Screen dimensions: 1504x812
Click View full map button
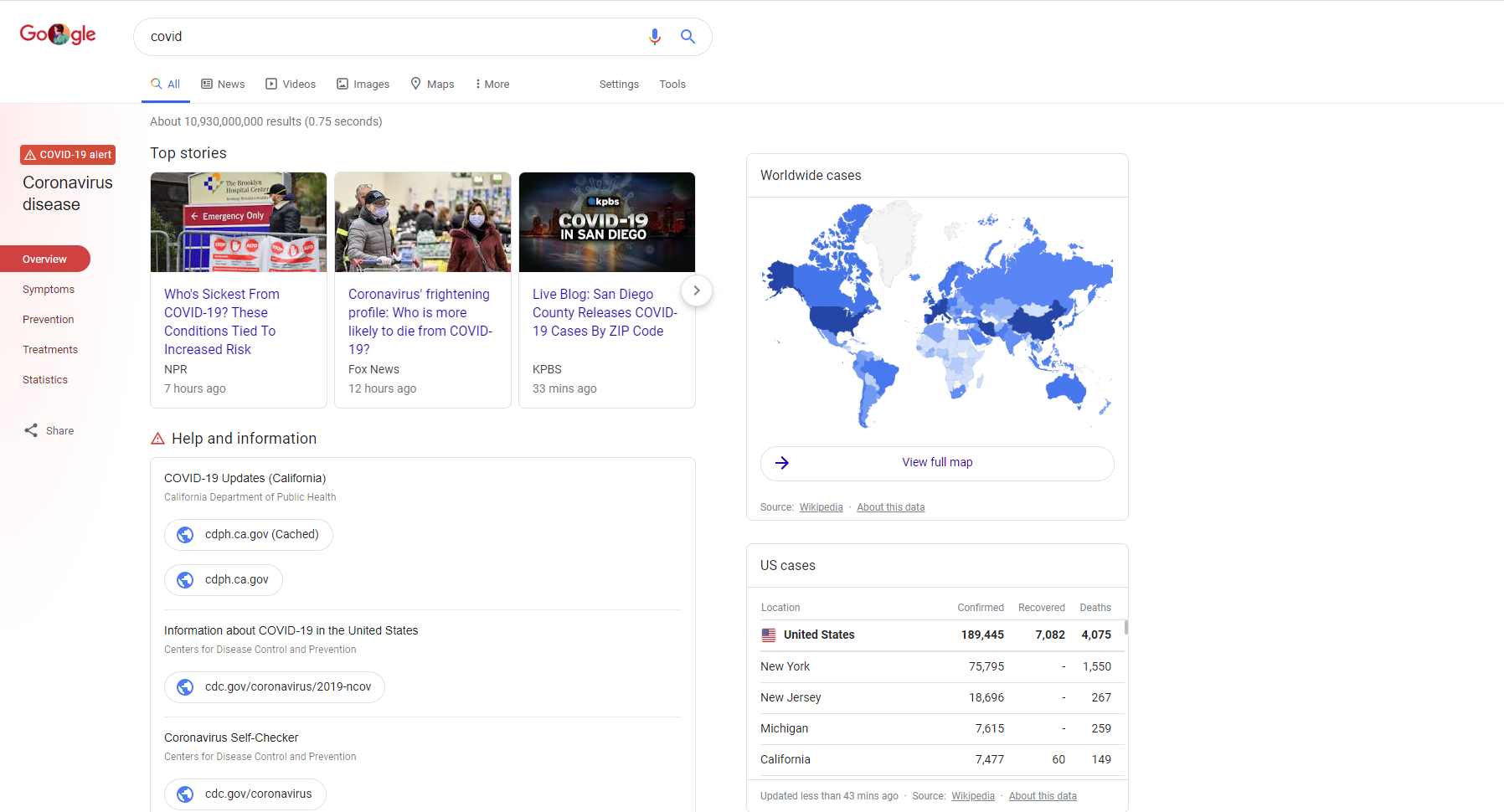click(937, 463)
